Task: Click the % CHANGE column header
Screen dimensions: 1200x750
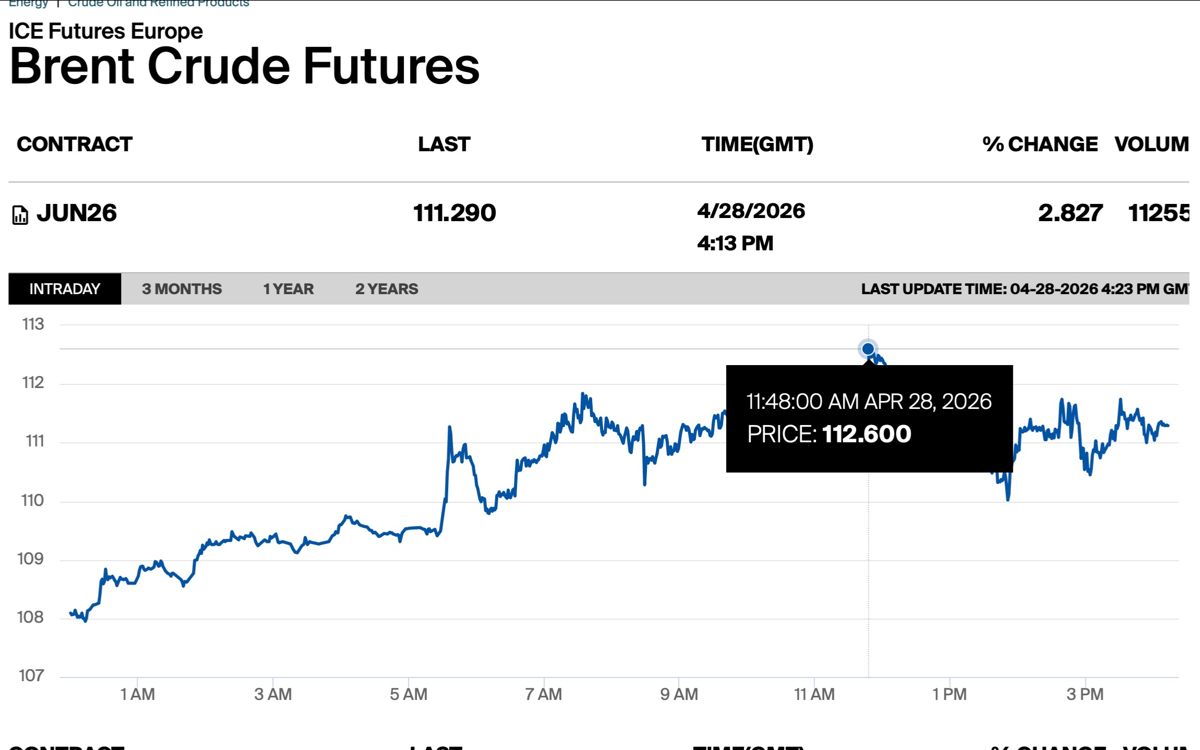Action: click(1040, 144)
